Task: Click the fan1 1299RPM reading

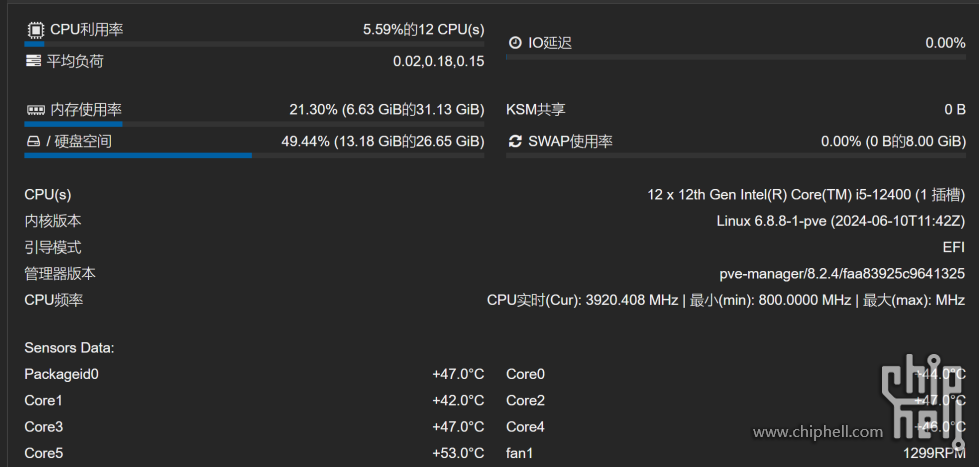Action: coord(934,453)
